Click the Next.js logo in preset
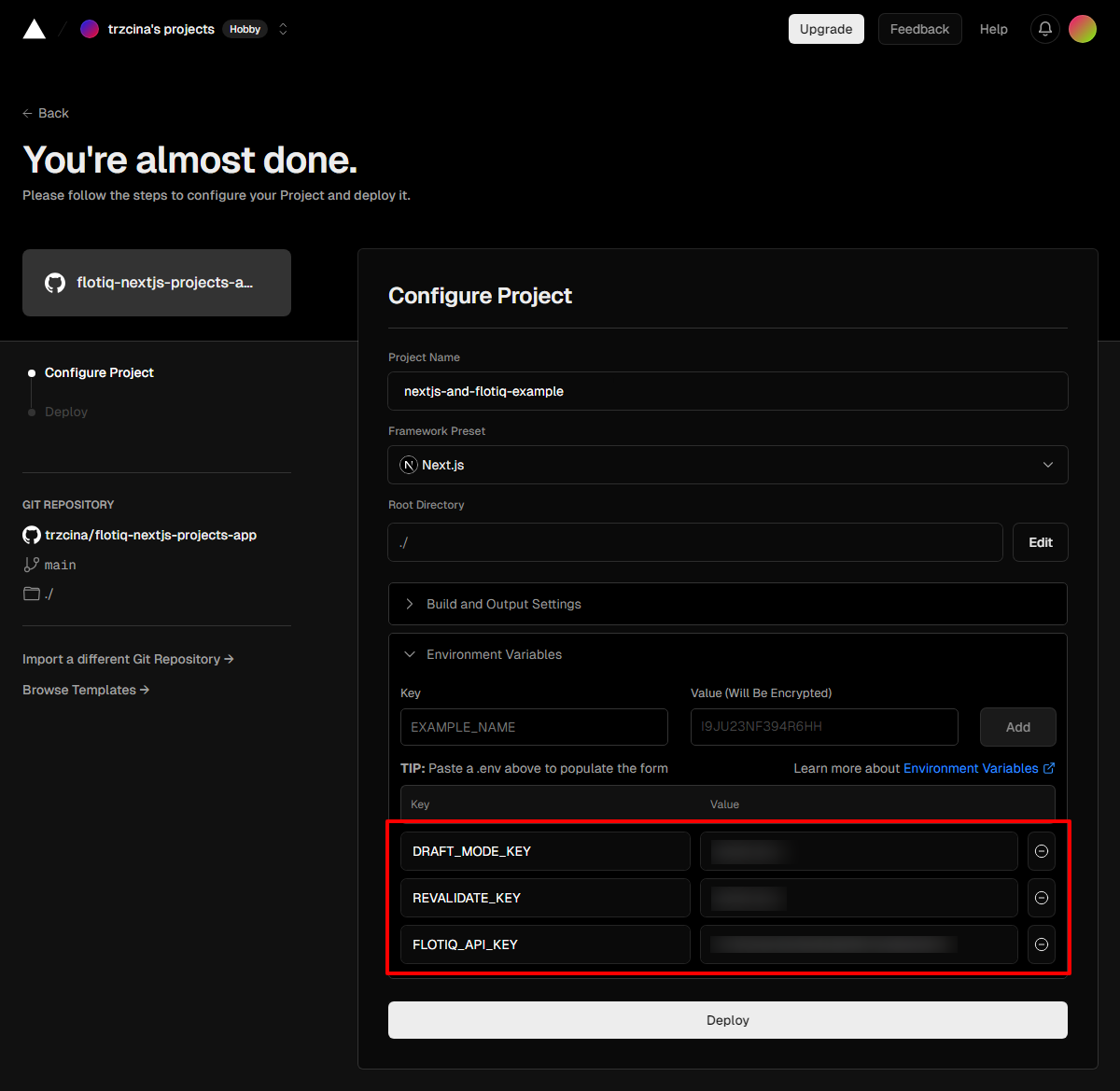1120x1091 pixels. [409, 465]
